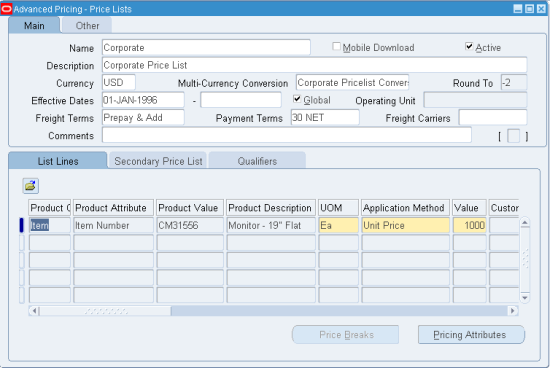The width and height of the screenshot is (550, 368).
Task: Open the Other tab
Action: pos(87,26)
